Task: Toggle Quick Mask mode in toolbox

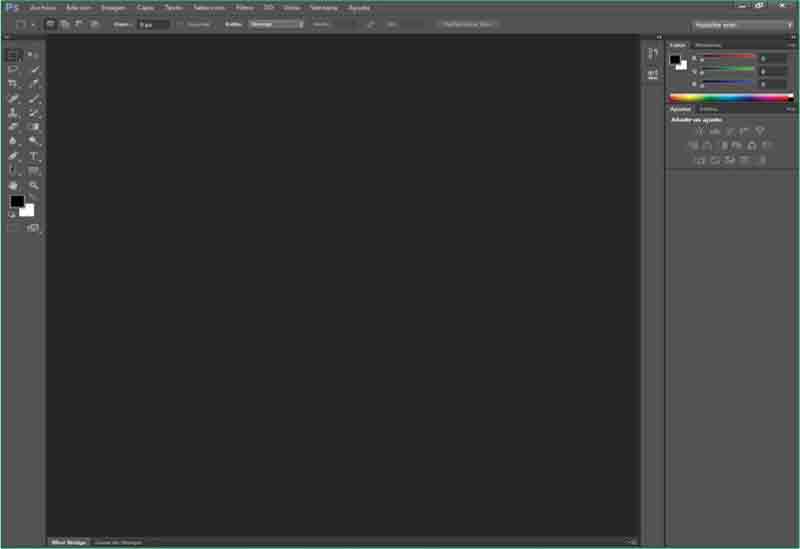Action: 13,228
